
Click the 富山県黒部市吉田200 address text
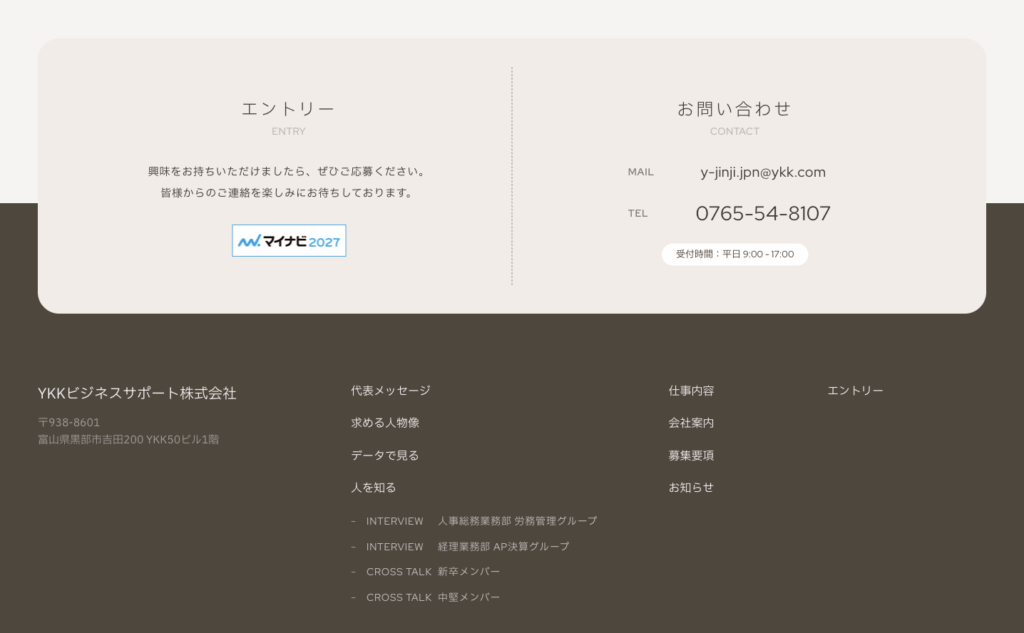[x=128, y=439]
